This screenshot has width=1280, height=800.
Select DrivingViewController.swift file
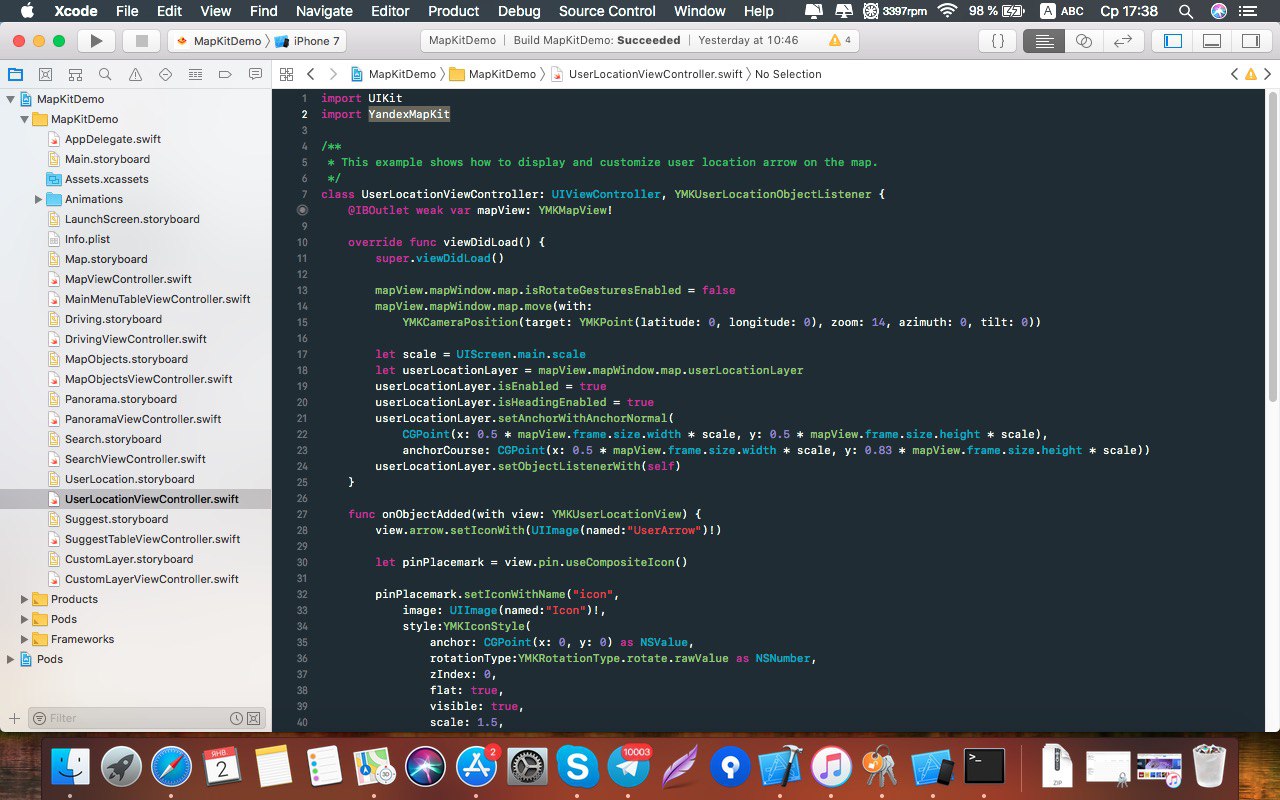tap(135, 339)
